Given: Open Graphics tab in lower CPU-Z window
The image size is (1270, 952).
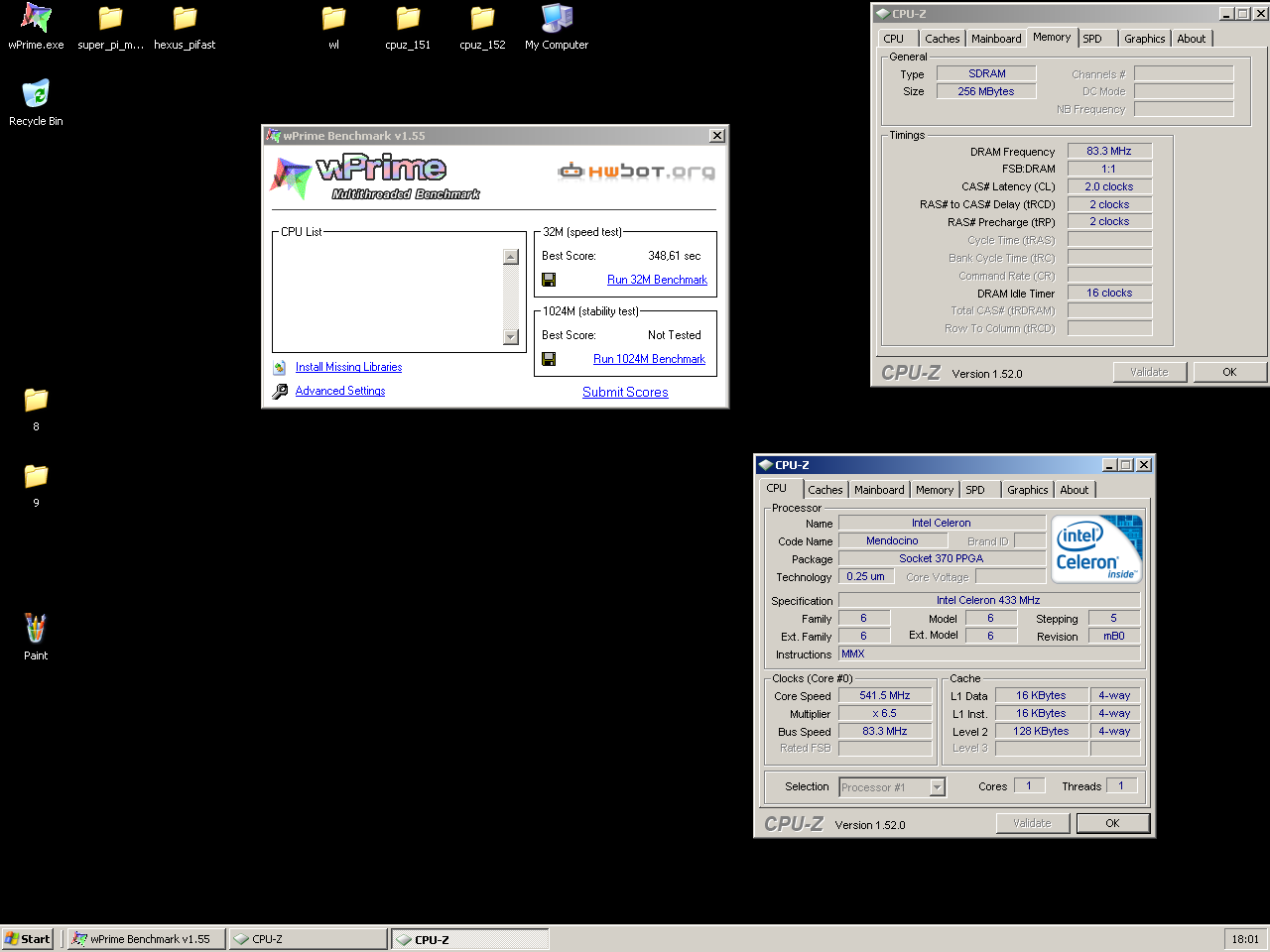Looking at the screenshot, I should 1027,490.
